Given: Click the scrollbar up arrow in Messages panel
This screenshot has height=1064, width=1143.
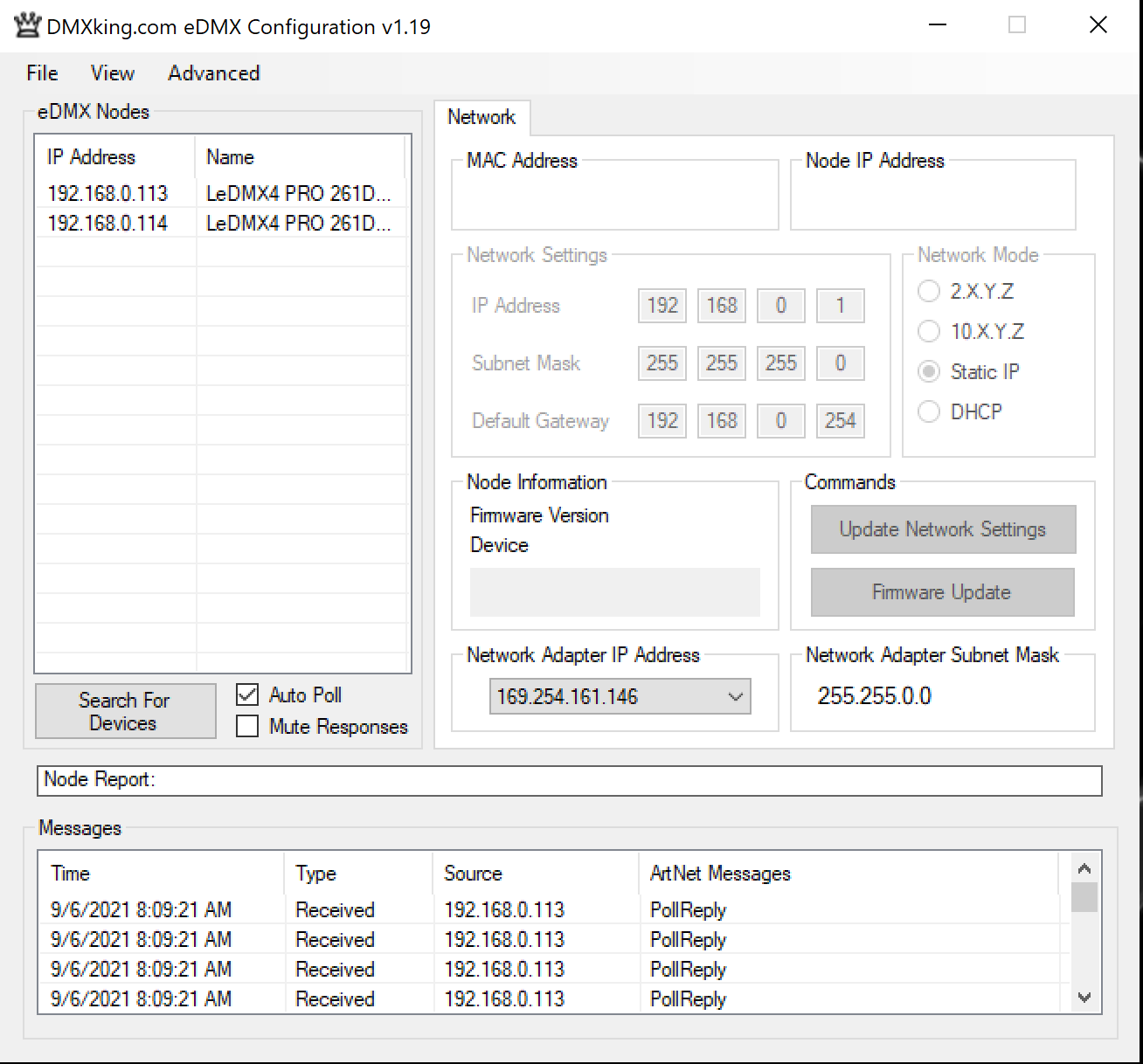Looking at the screenshot, I should point(1084,867).
